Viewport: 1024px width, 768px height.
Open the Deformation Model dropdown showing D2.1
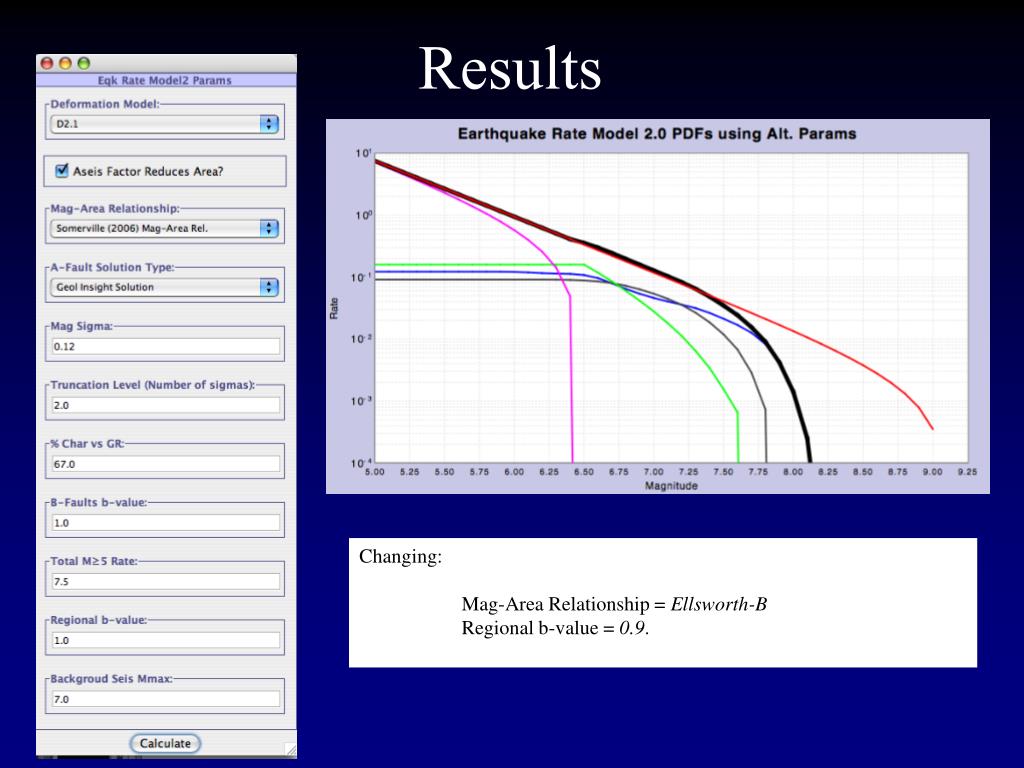coord(165,124)
